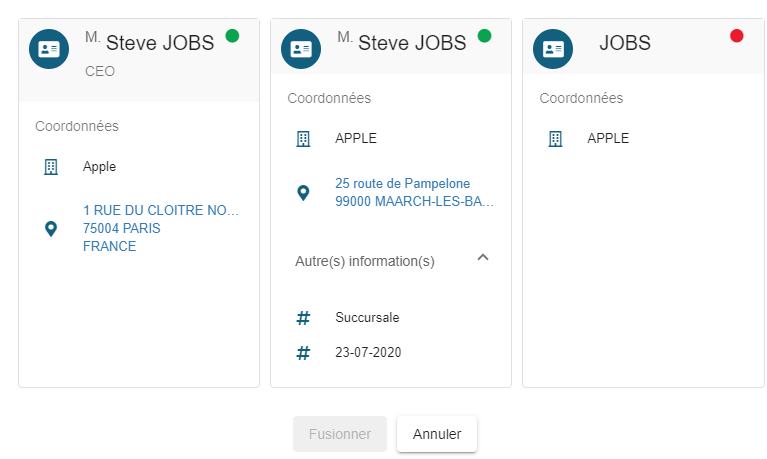Click the building icon in the middle card

click(x=303, y=139)
